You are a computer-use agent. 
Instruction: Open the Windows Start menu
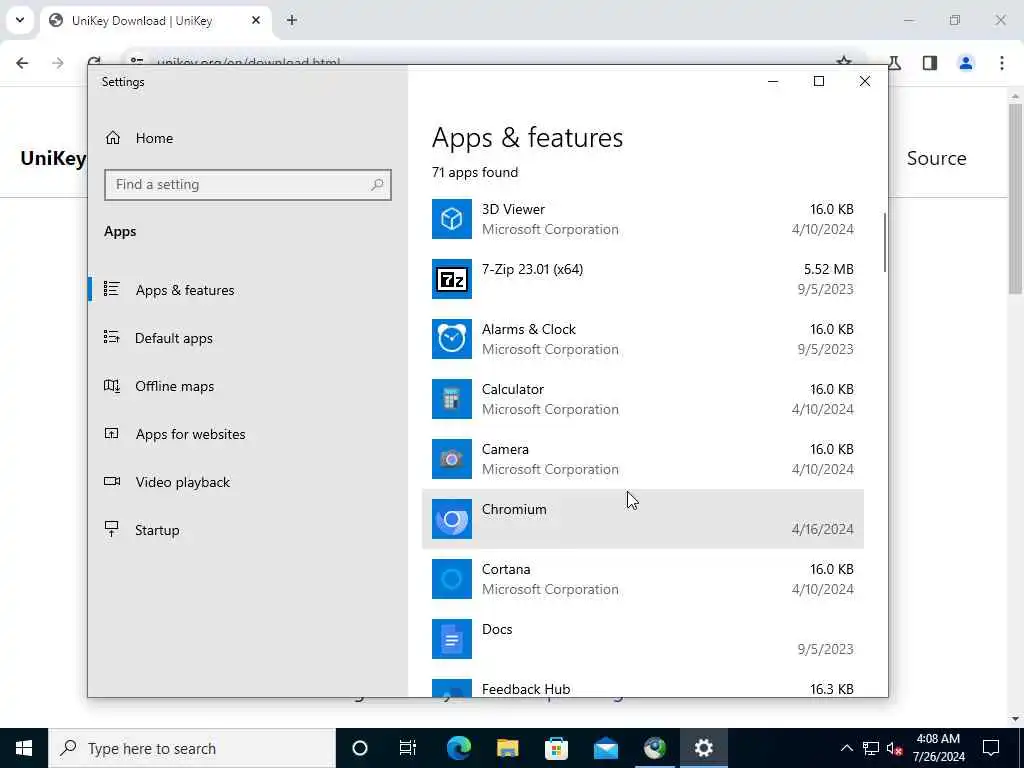click(24, 748)
